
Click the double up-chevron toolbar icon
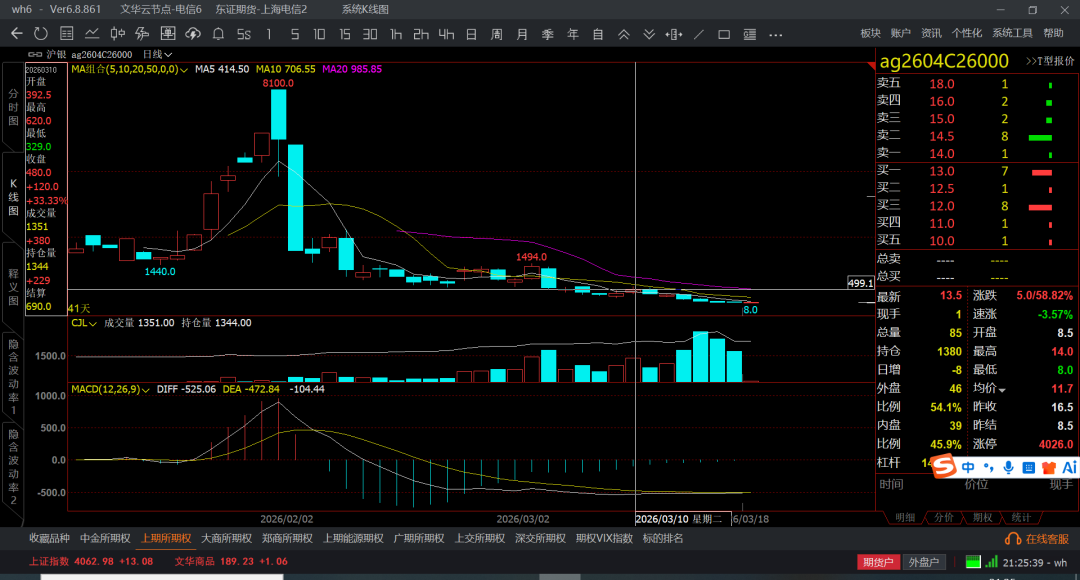point(623,34)
